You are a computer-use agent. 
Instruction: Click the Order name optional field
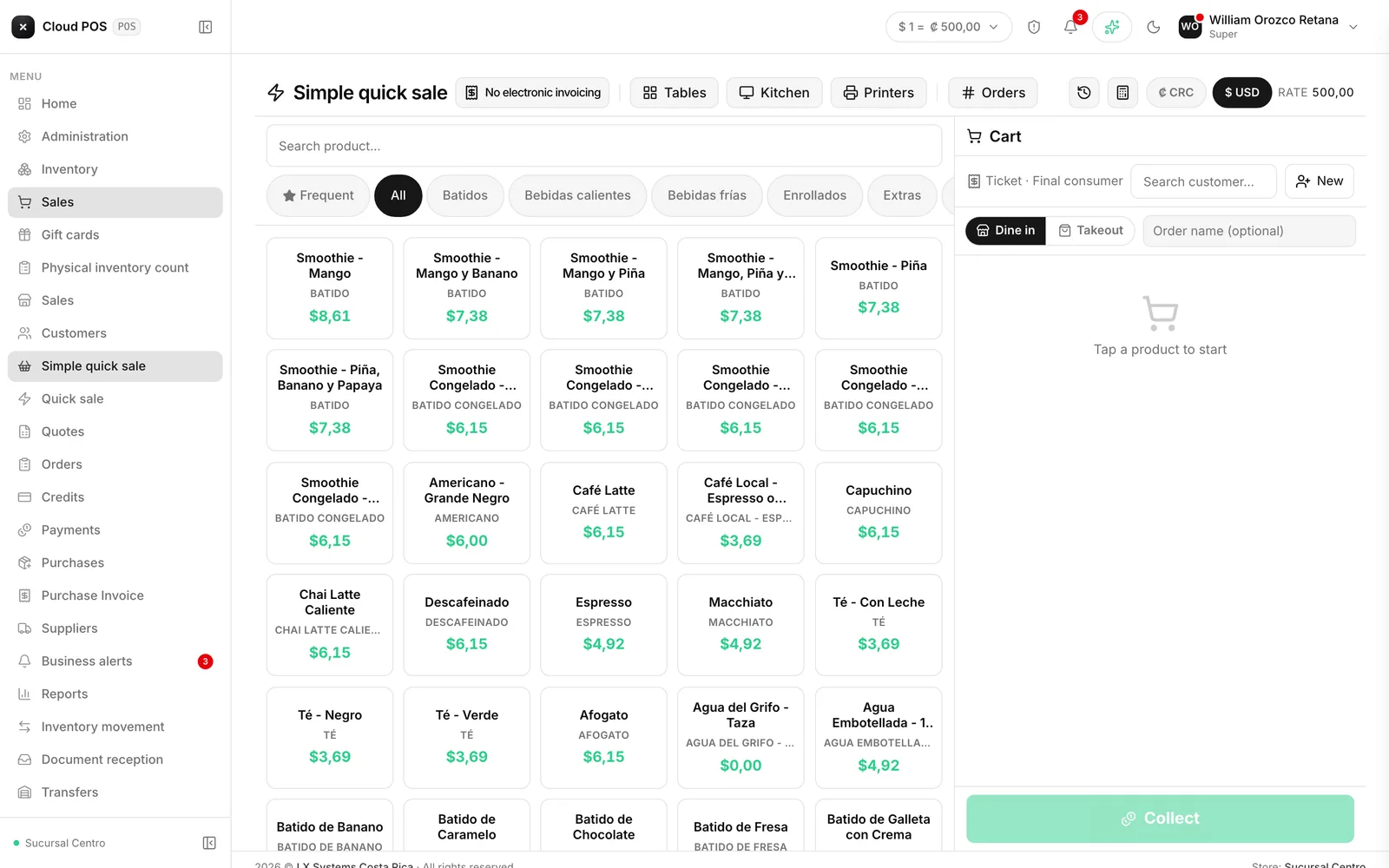pyautogui.click(x=1249, y=231)
